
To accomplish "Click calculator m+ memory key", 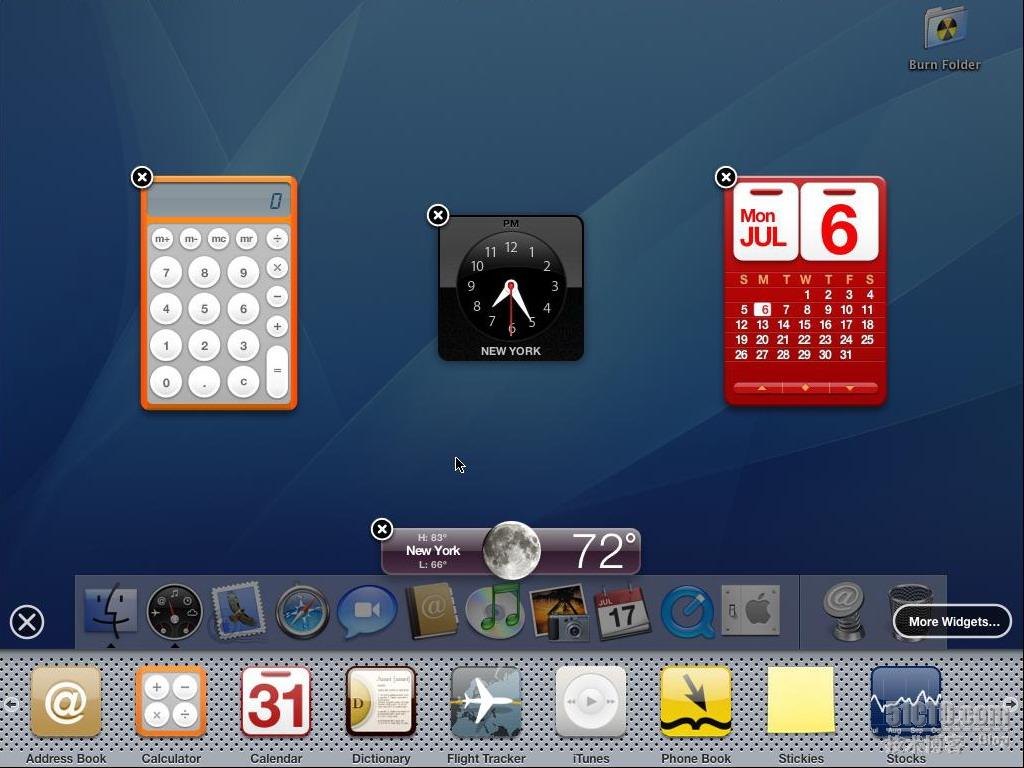I will tap(163, 239).
